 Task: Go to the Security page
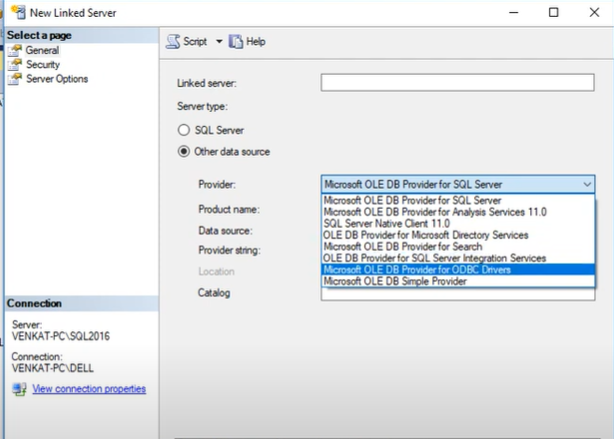pyautogui.click(x=43, y=65)
